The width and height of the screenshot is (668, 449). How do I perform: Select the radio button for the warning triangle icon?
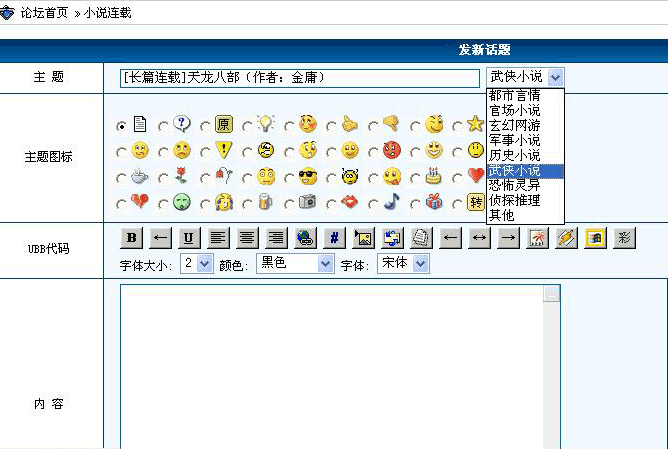click(205, 152)
